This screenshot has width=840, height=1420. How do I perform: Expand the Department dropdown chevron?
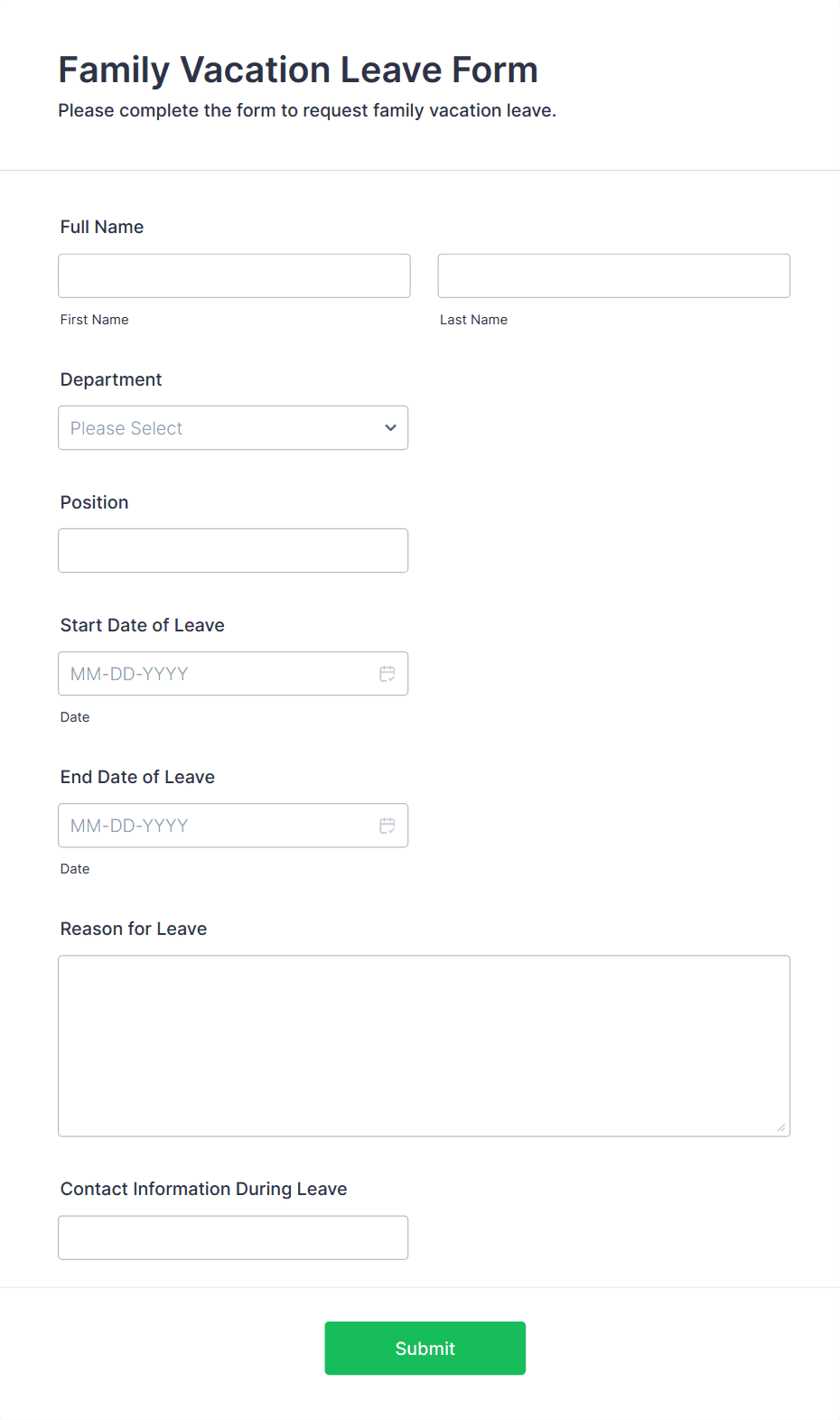(390, 428)
